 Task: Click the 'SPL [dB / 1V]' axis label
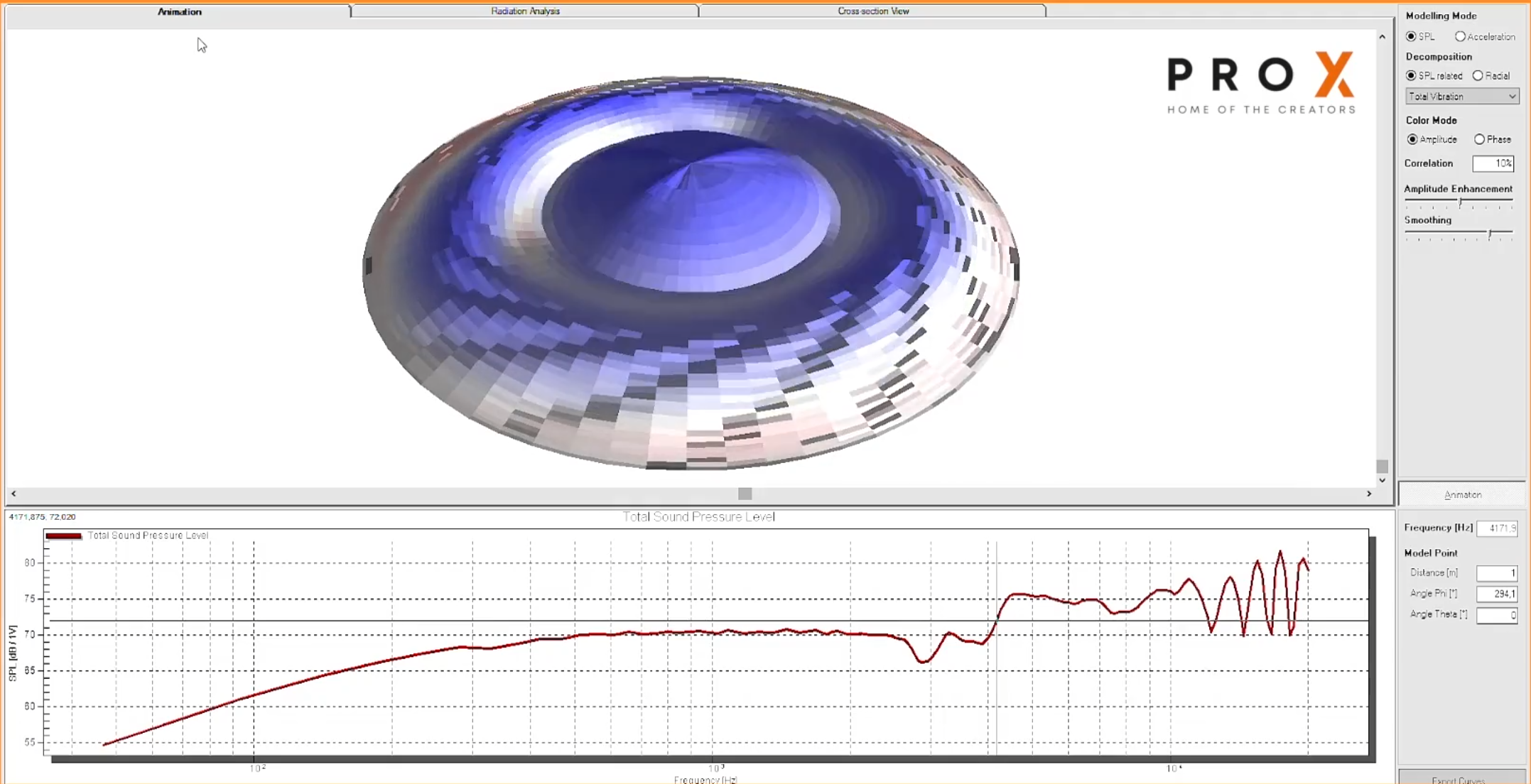pos(12,653)
